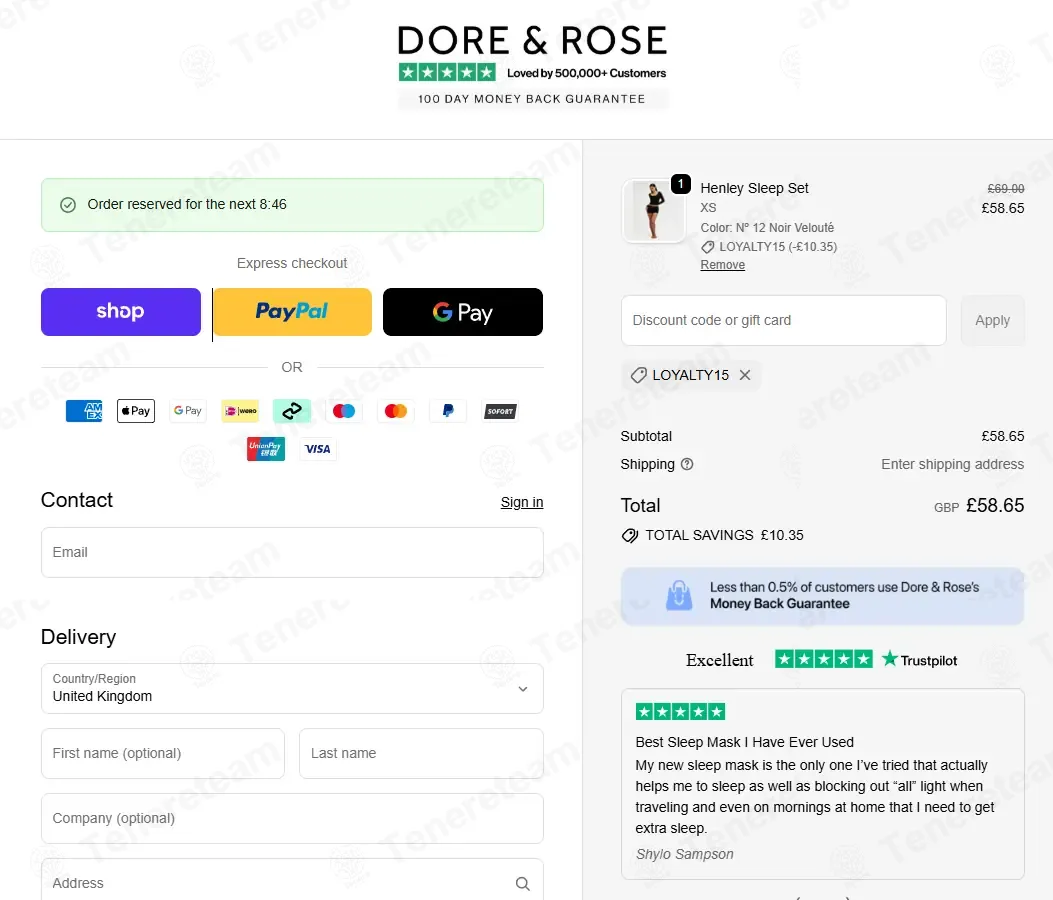
Task: Click the item quantity badge 1
Action: coord(681,183)
